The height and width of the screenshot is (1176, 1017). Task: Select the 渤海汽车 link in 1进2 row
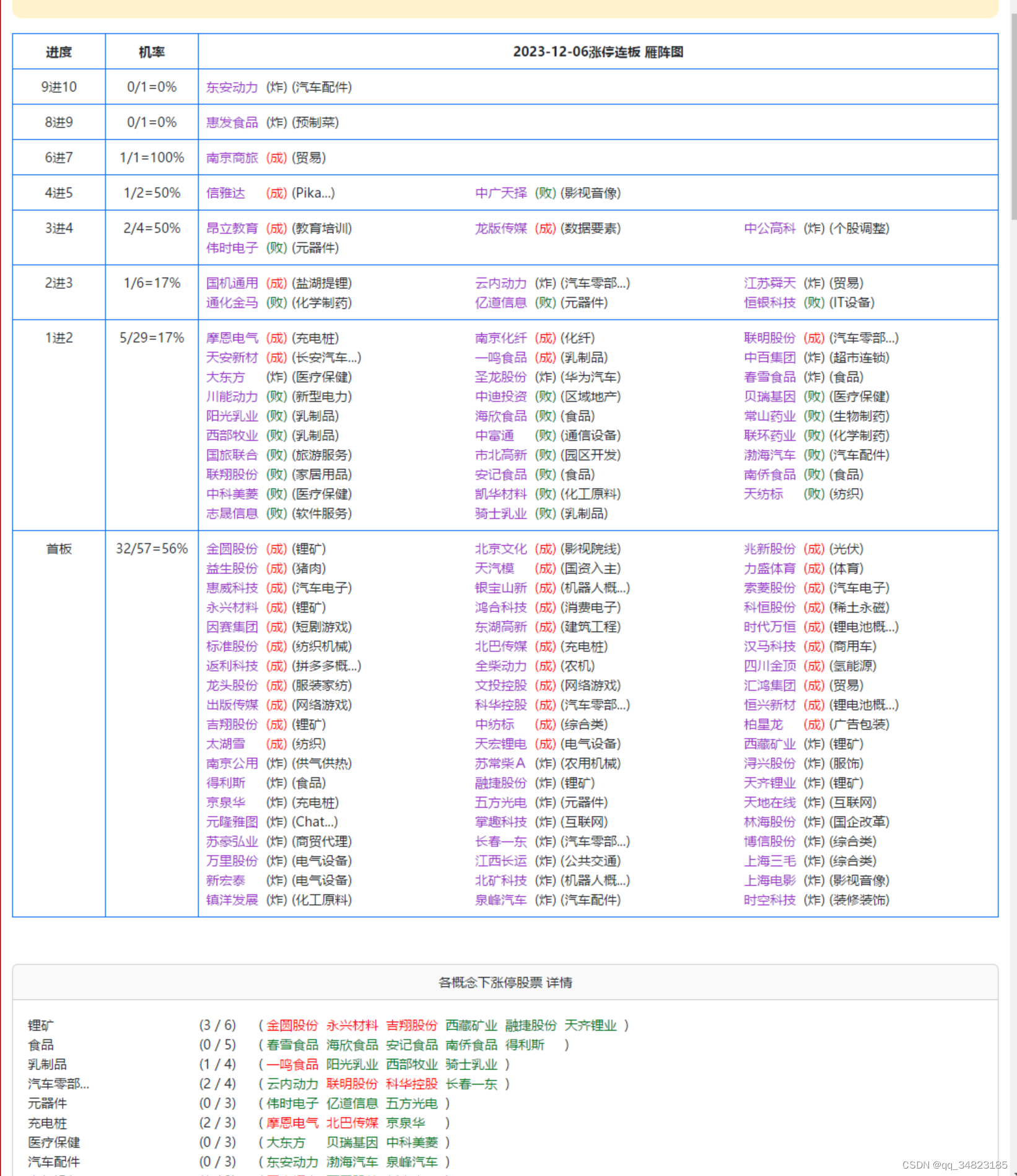pyautogui.click(x=770, y=455)
